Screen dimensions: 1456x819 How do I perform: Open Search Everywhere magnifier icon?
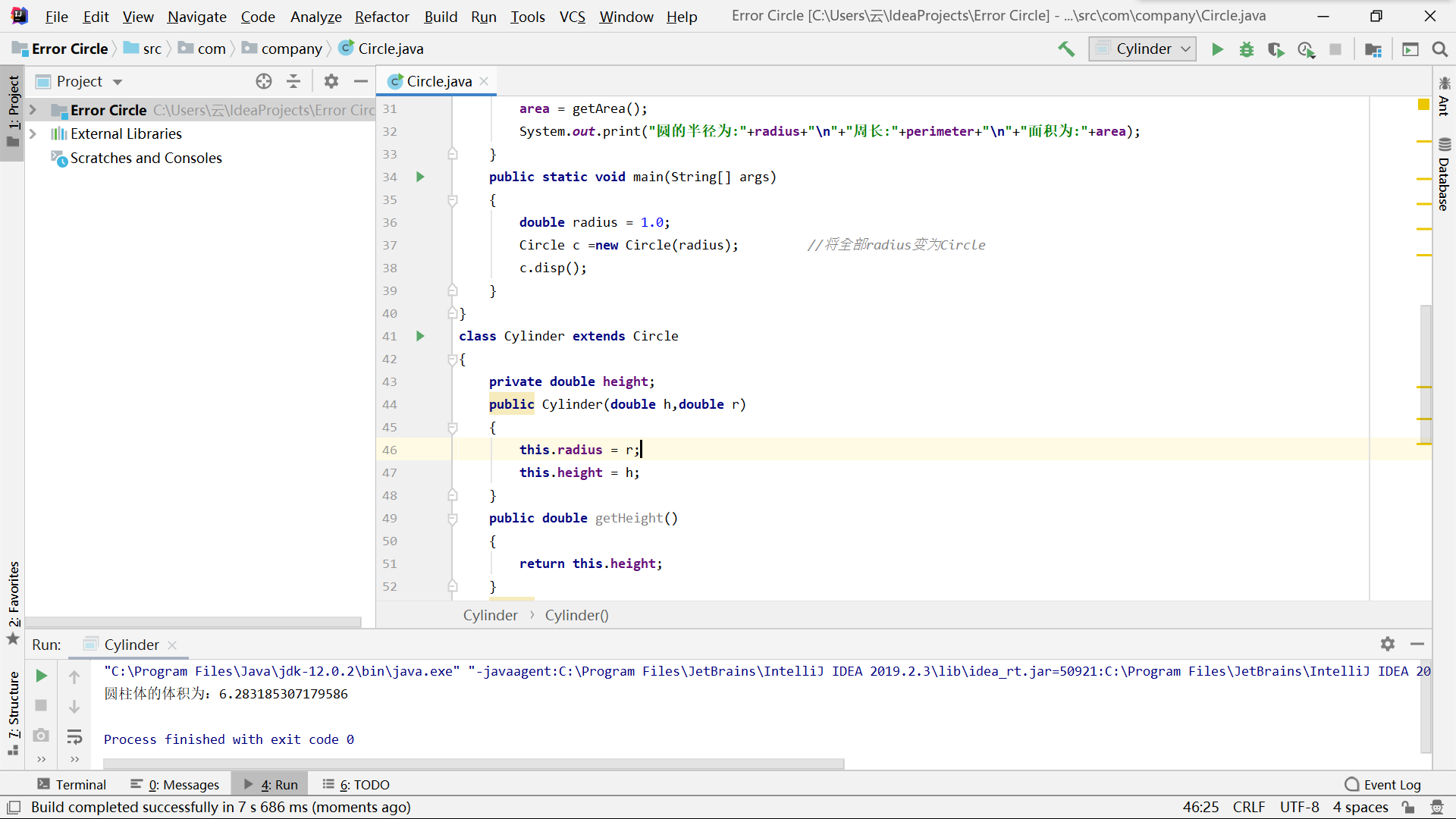click(x=1439, y=49)
